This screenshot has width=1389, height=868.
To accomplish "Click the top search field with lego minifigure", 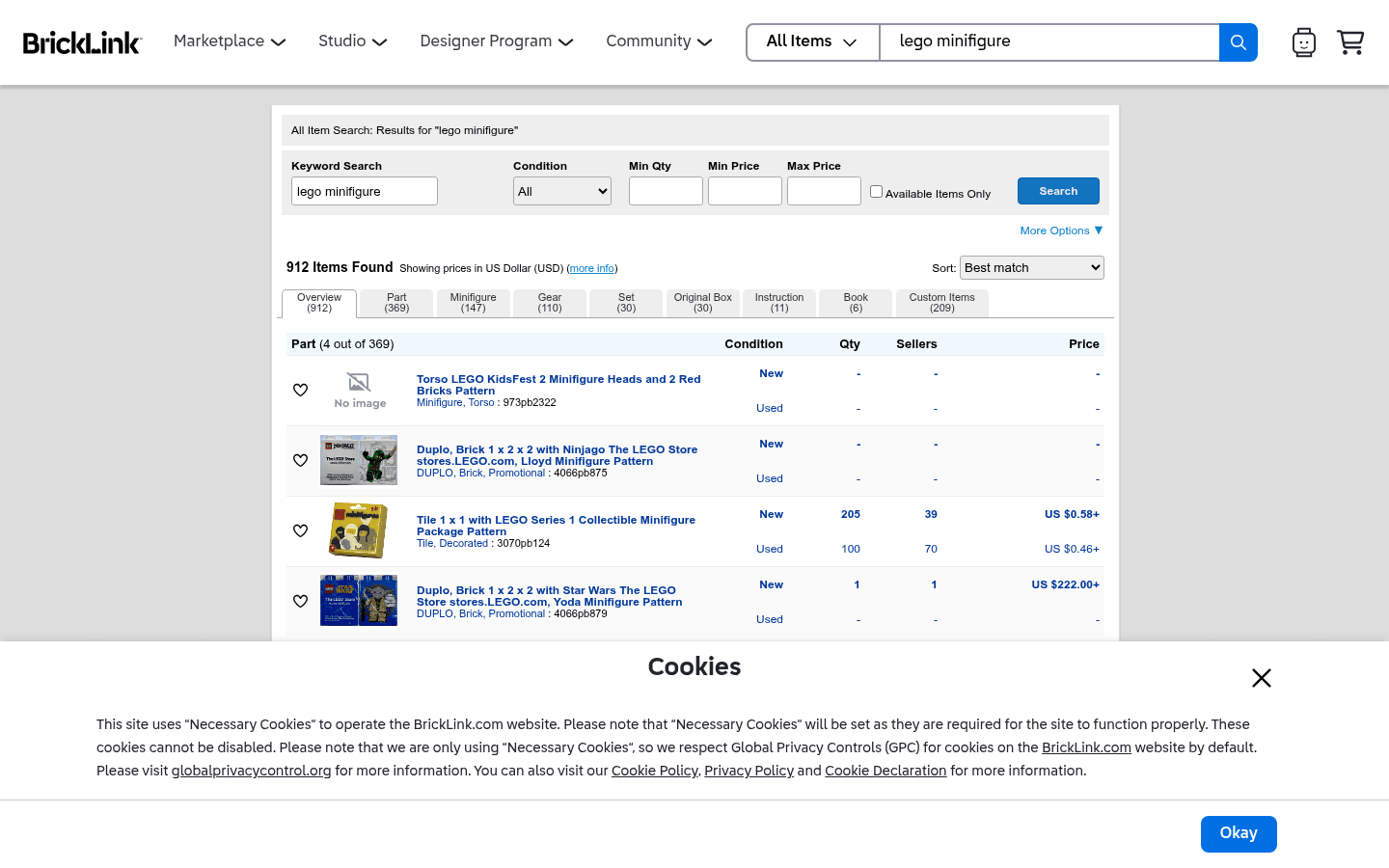I will 1049,42.
